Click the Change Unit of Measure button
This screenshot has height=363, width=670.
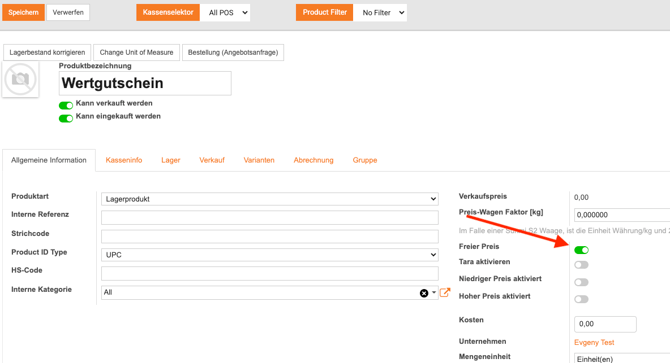pyautogui.click(x=136, y=53)
